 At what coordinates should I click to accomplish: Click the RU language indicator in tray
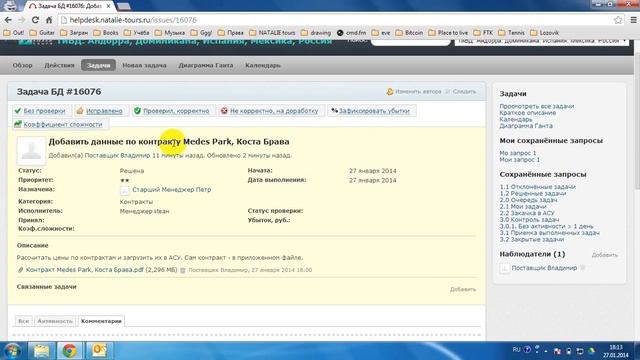click(516, 350)
